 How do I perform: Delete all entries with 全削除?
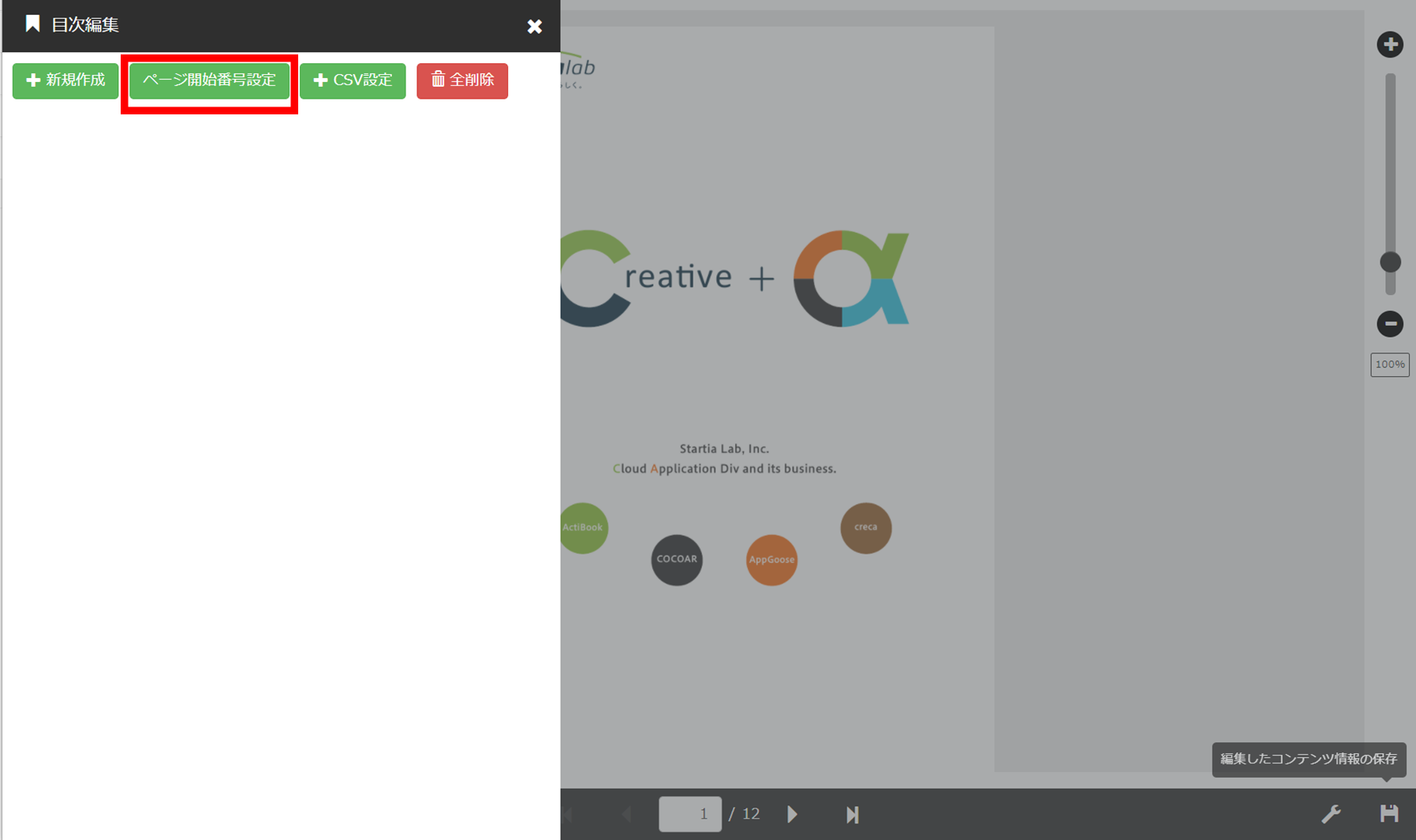click(462, 80)
